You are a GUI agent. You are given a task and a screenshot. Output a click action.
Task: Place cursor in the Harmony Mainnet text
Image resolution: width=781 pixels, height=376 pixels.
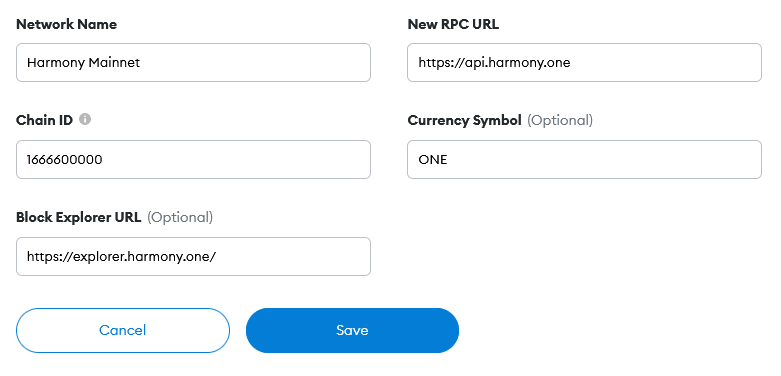pos(83,63)
